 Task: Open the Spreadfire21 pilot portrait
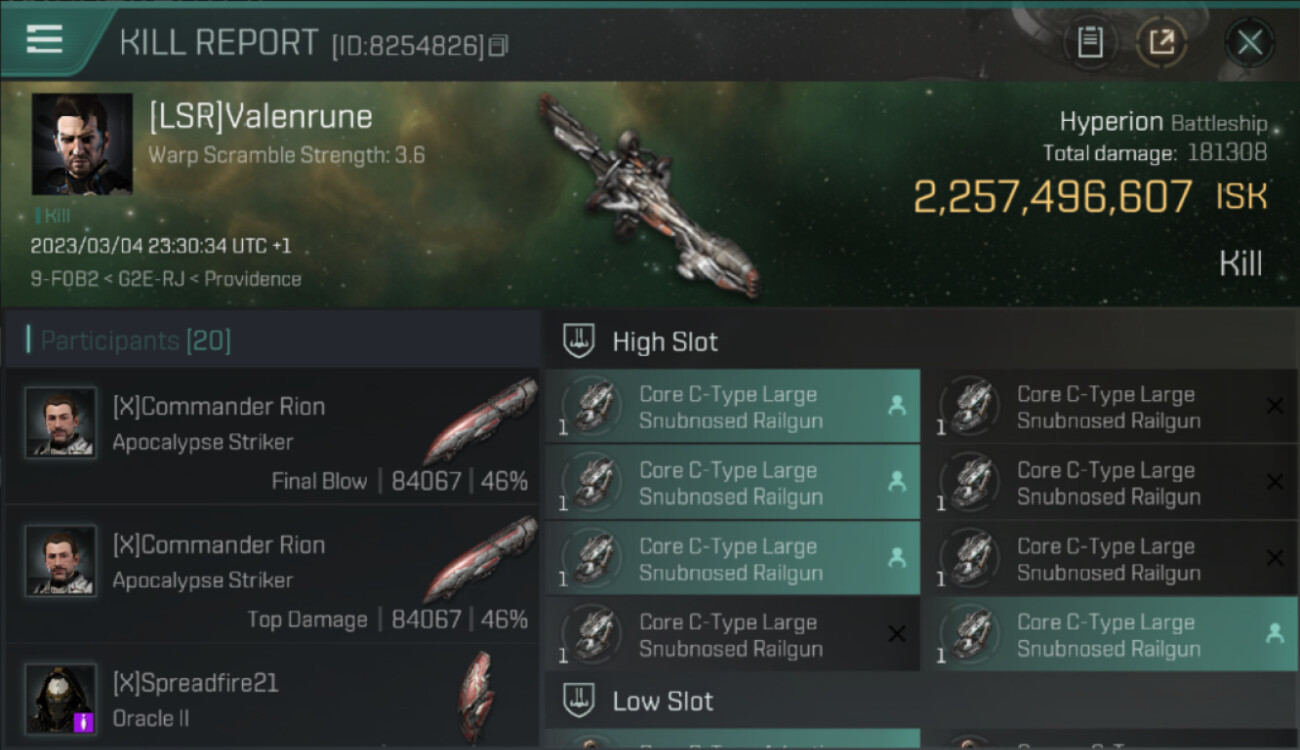[x=61, y=698]
